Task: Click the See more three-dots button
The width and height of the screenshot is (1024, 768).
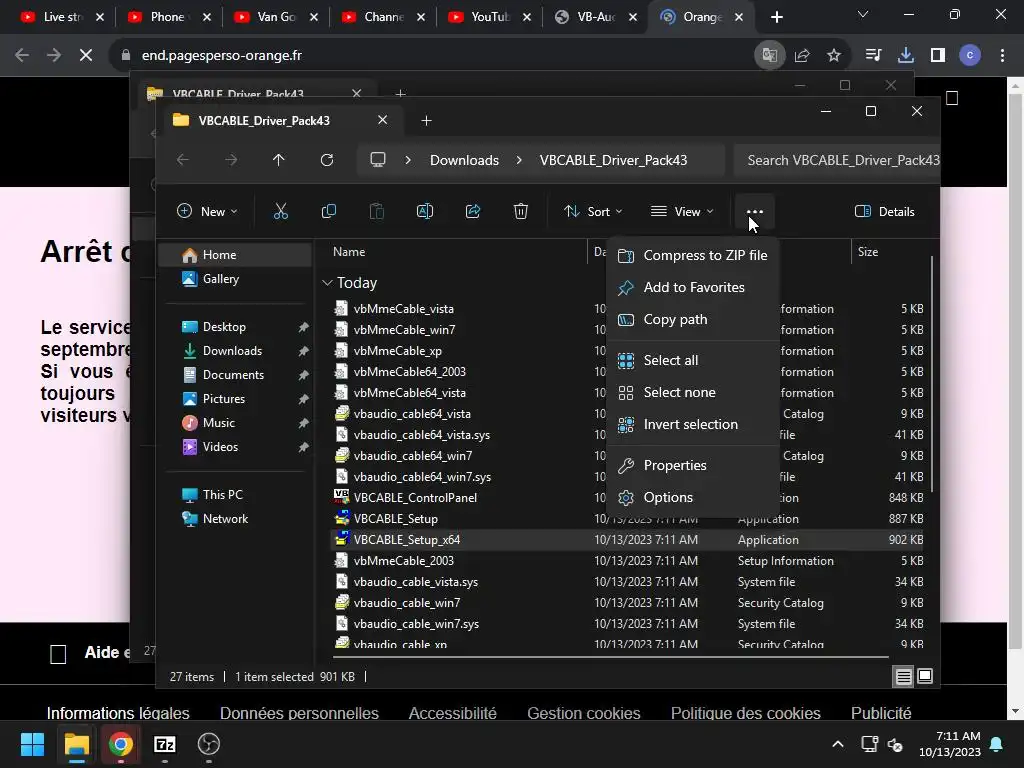Action: (754, 211)
